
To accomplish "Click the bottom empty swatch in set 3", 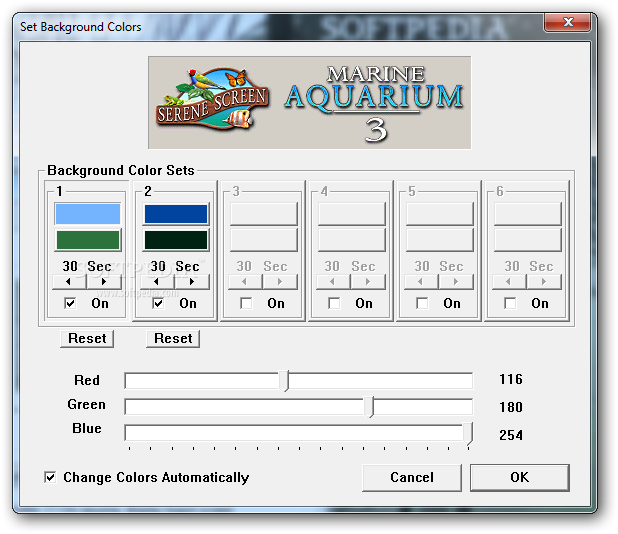I will [x=264, y=240].
